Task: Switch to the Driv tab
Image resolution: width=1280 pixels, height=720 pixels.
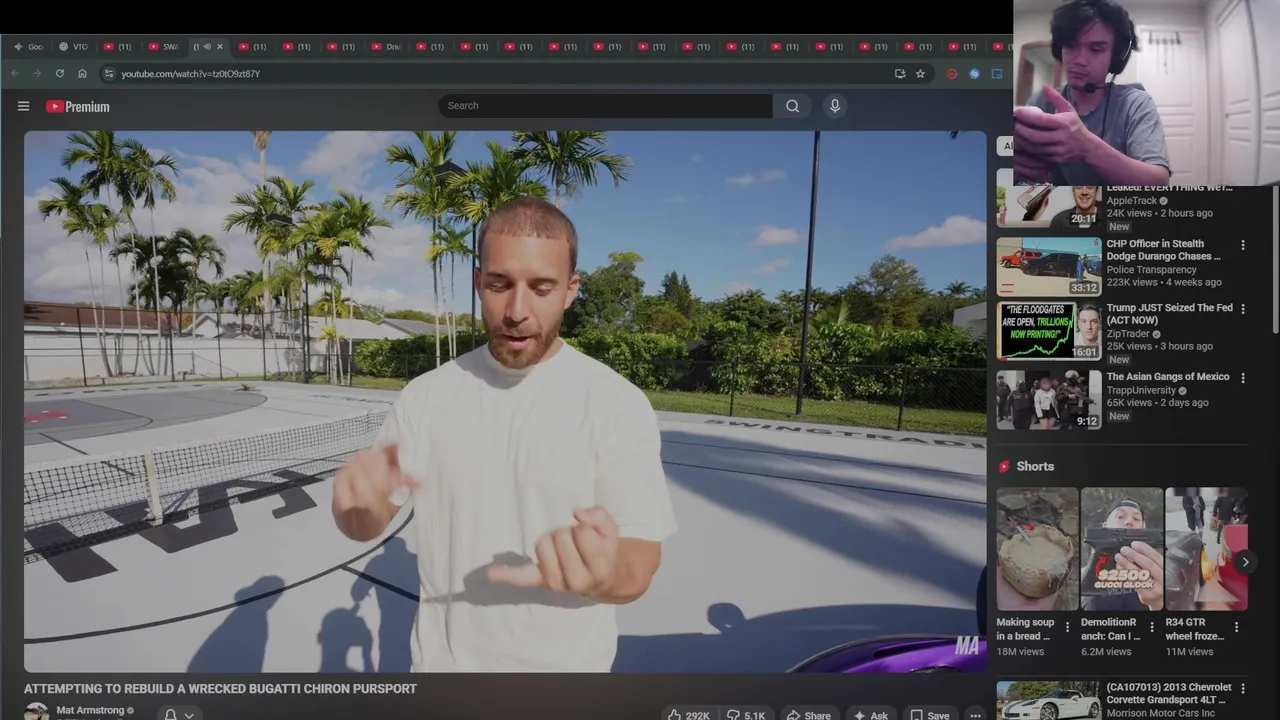Action: click(386, 46)
